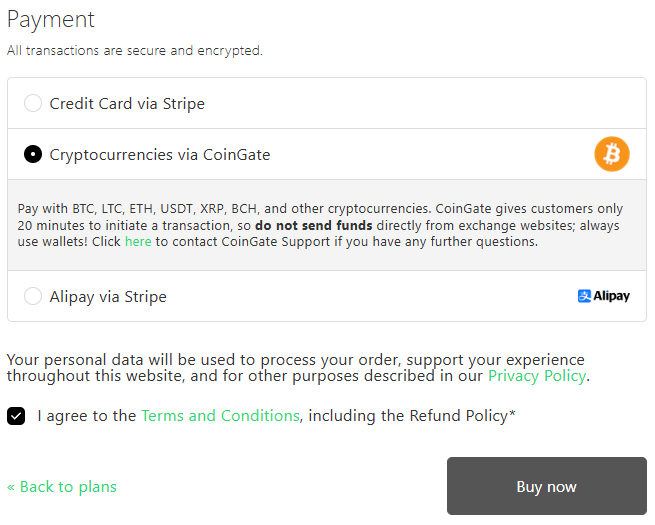Click the 'Alipay via Stripe' label text
The width and height of the screenshot is (655, 525).
coord(108,296)
